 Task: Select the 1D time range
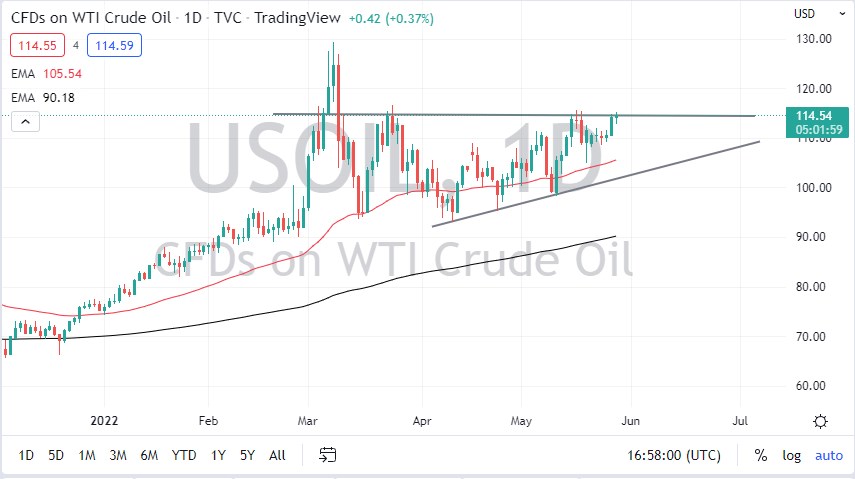(x=26, y=455)
